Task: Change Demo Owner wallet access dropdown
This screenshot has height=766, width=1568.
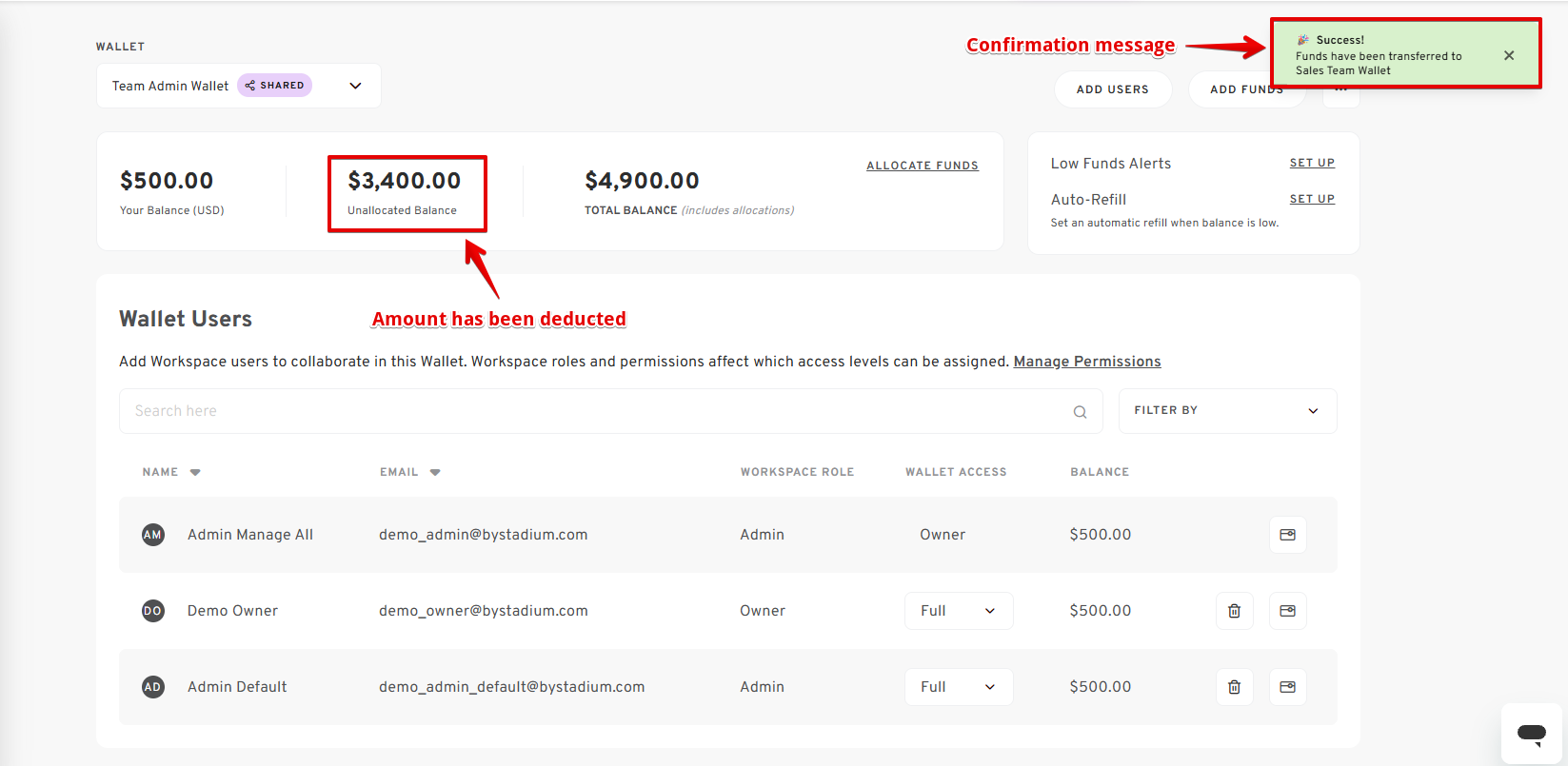Action: 959,611
